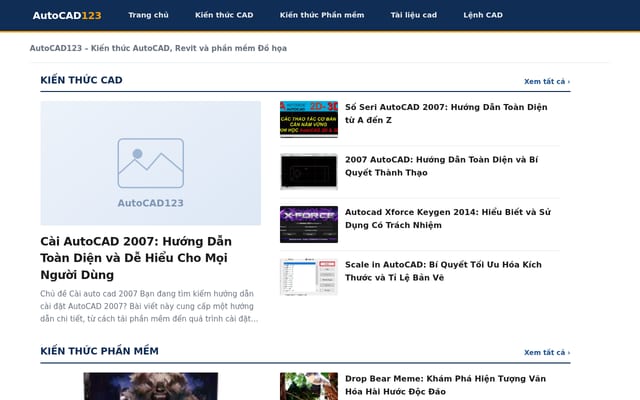Open Scale in AutoCAD article title
This screenshot has width=640, height=400.
click(443, 271)
